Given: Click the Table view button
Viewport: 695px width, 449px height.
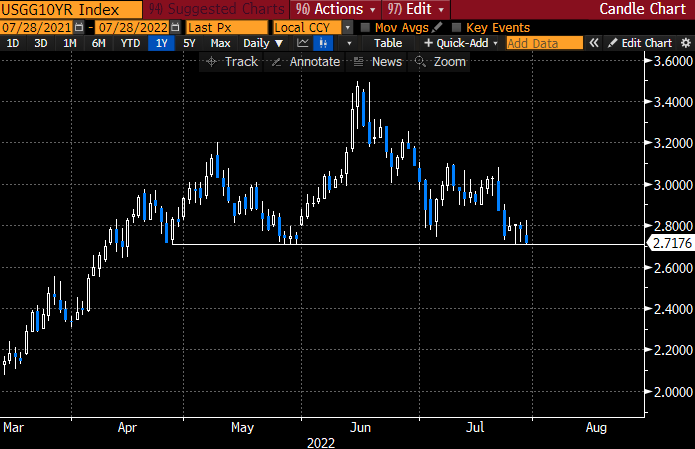Looking at the screenshot, I should tap(388, 43).
